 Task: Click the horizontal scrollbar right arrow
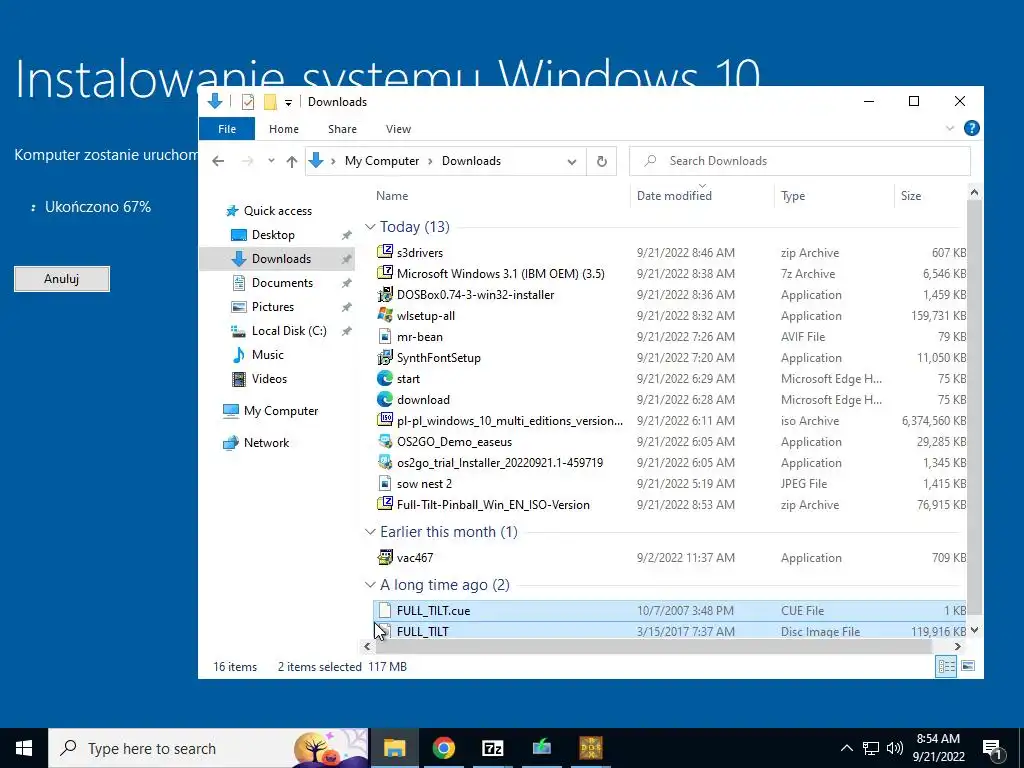(957, 647)
